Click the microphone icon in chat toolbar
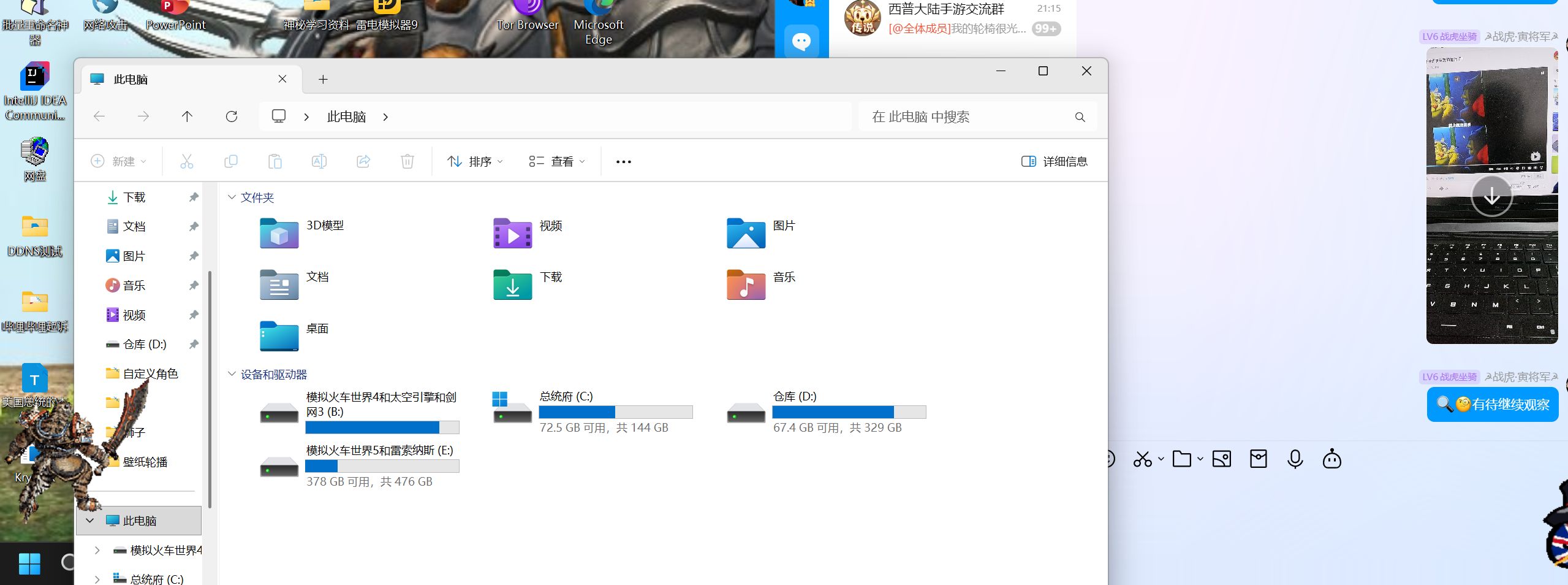Viewport: 1568px width, 585px height. (x=1295, y=459)
